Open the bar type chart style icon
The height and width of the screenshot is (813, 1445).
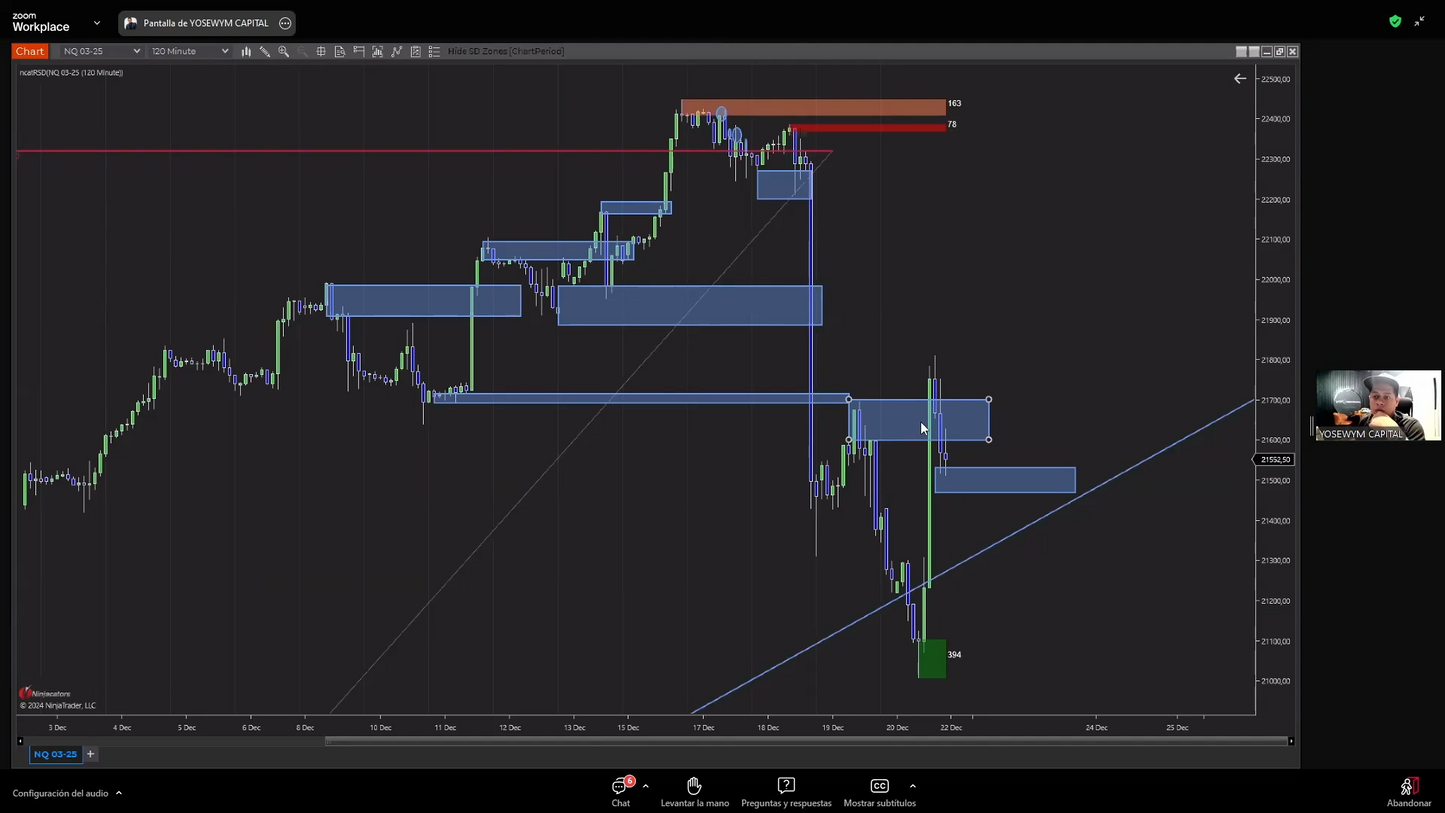pyautogui.click(x=246, y=51)
